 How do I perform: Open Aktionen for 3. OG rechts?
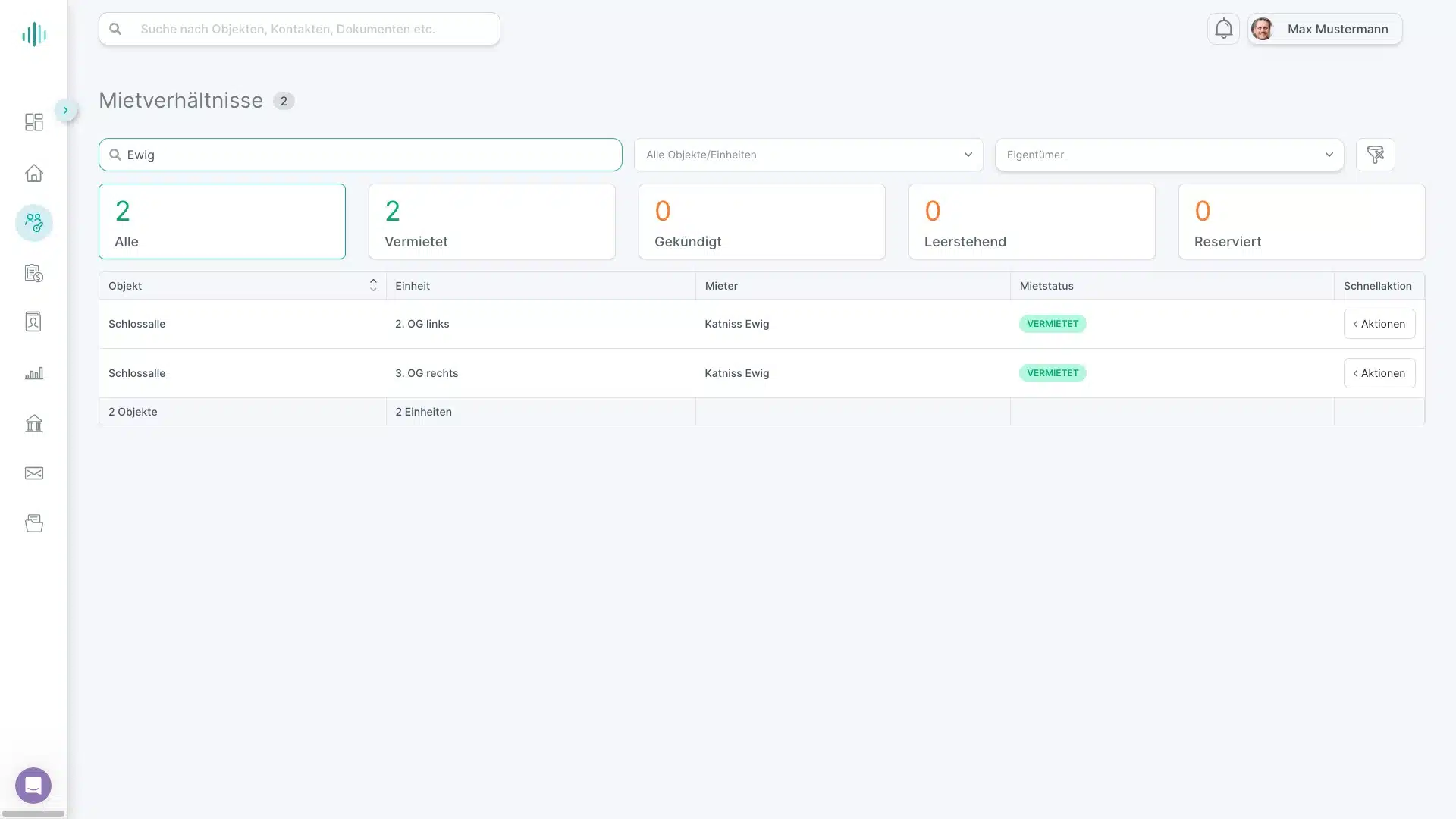tap(1379, 373)
